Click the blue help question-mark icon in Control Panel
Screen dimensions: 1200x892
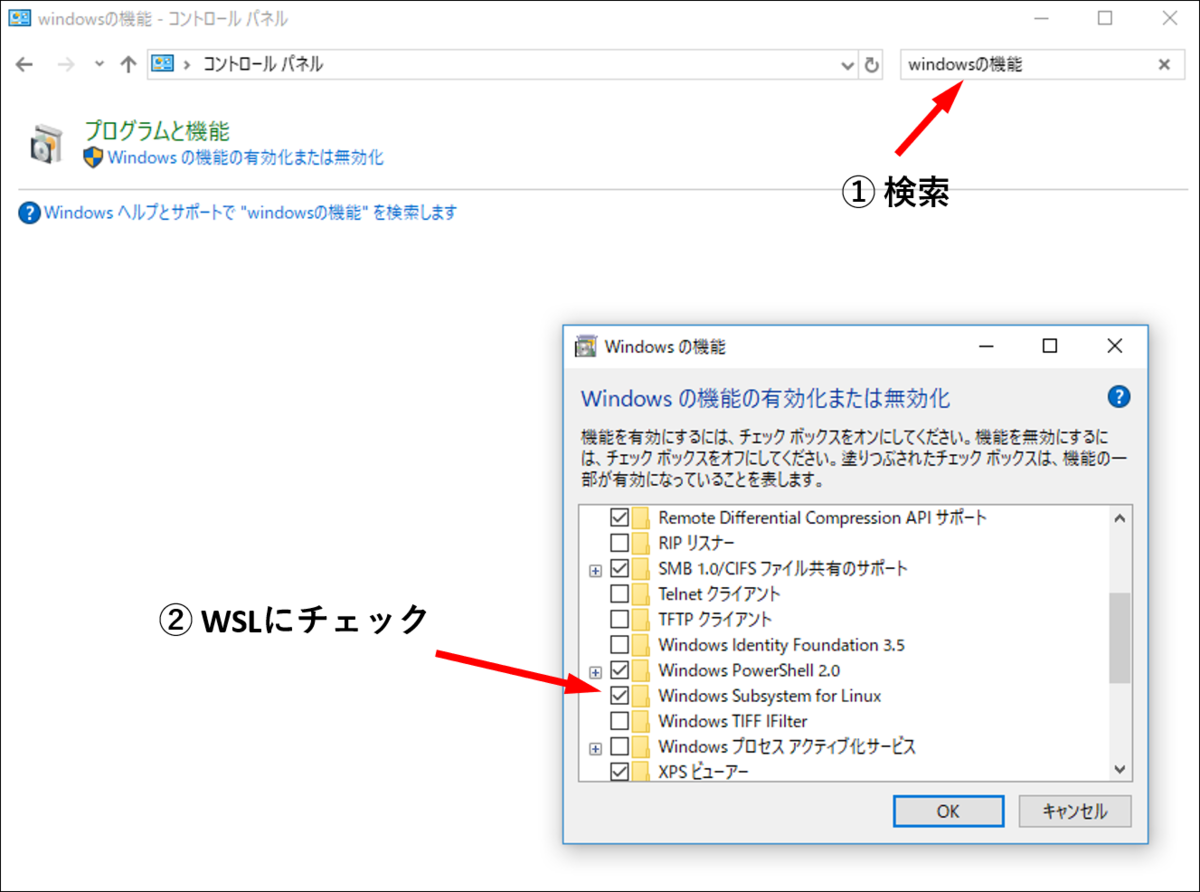click(x=30, y=212)
